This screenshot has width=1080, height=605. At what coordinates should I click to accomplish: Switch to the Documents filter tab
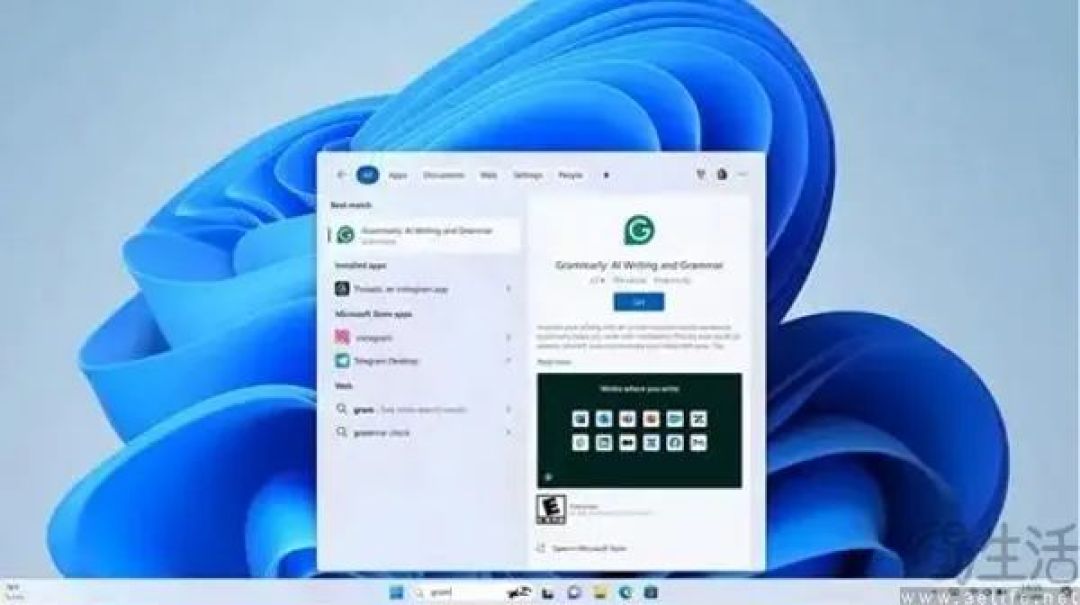tap(444, 176)
